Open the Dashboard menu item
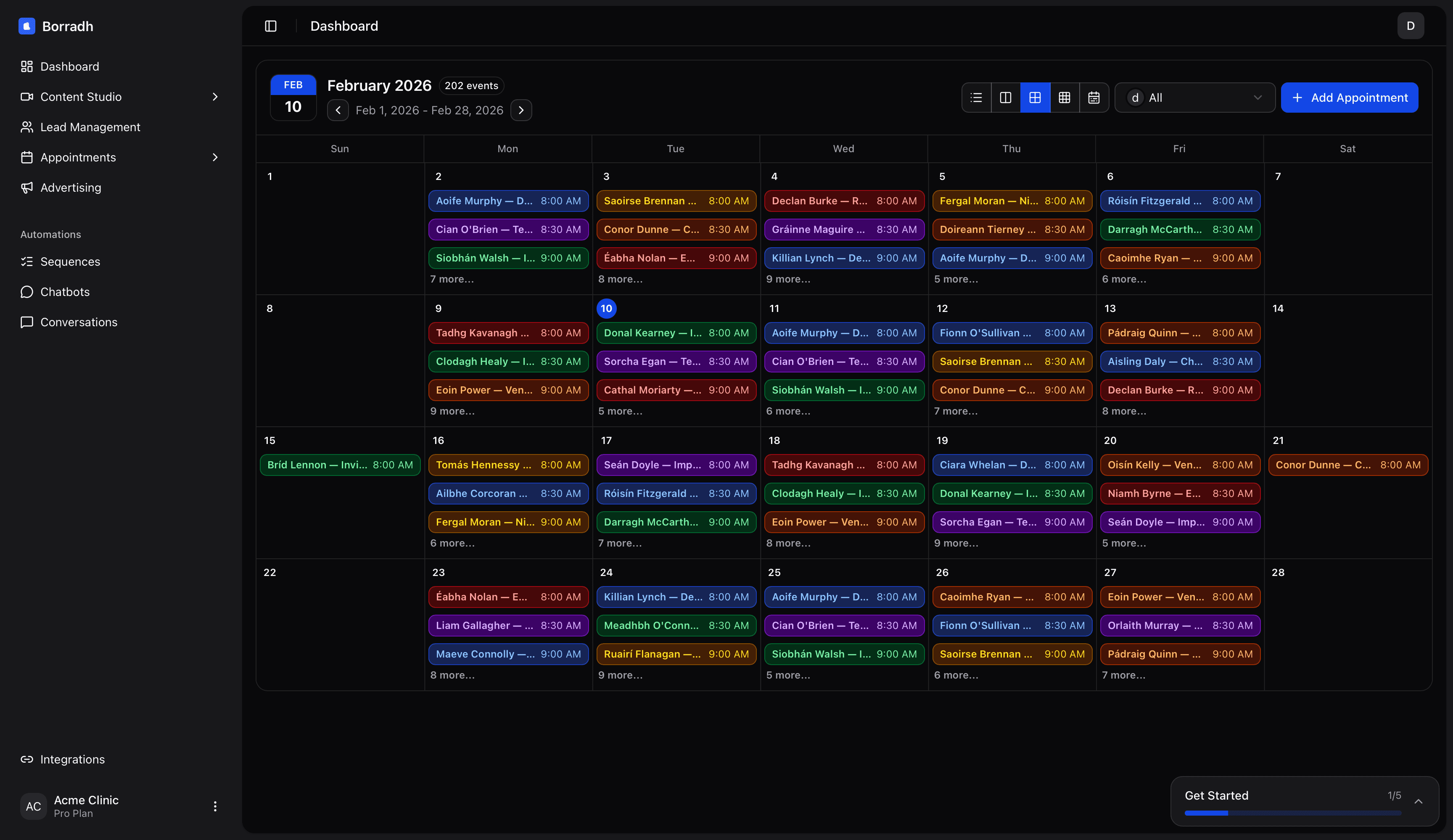 69,66
